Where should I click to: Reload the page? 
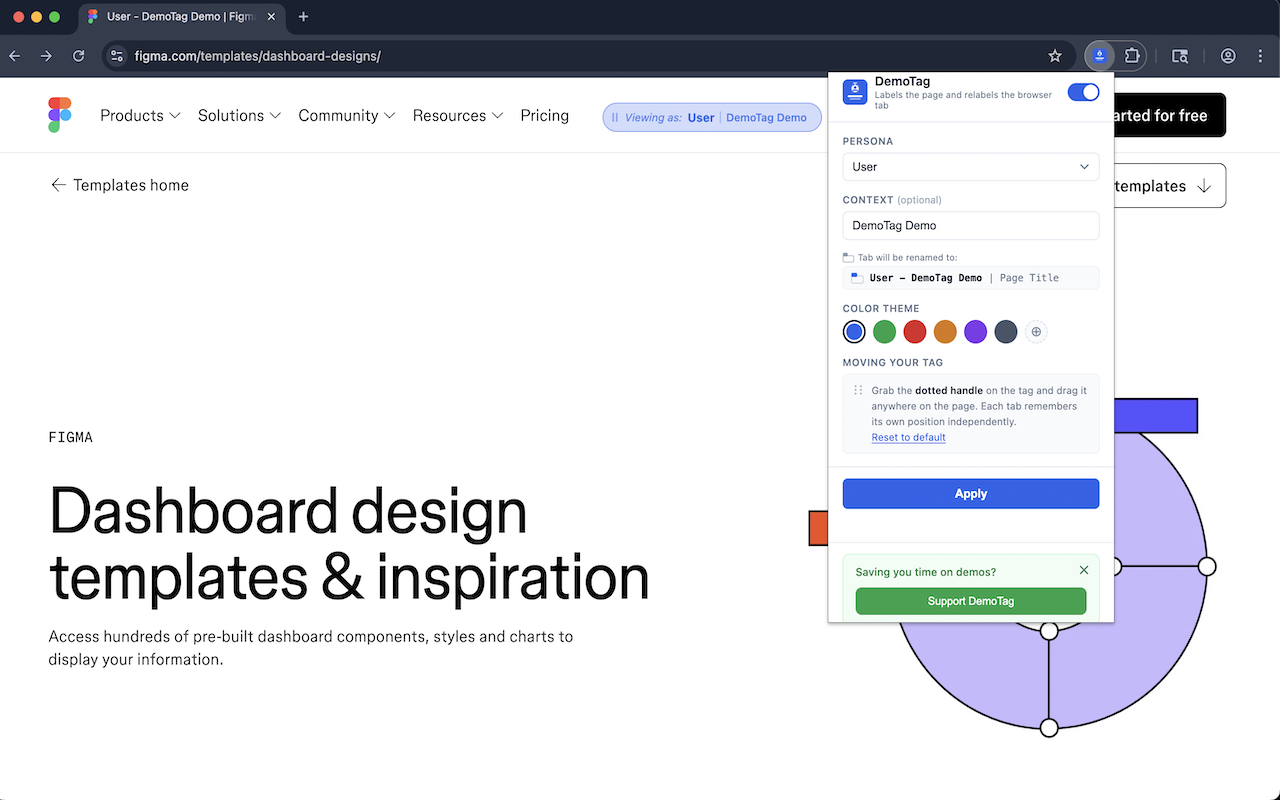pyautogui.click(x=78, y=56)
